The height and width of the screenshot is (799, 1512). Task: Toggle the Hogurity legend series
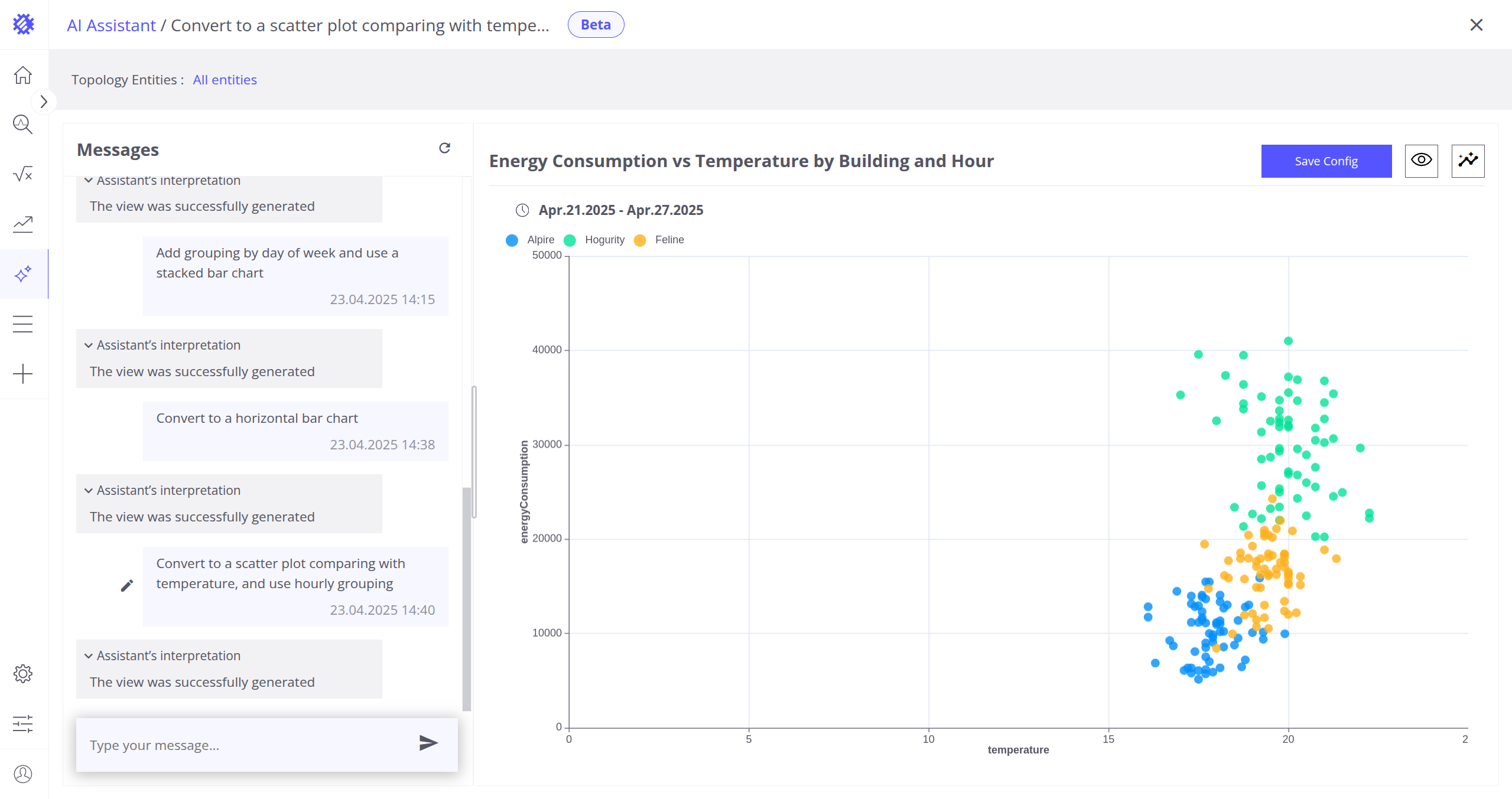(594, 240)
